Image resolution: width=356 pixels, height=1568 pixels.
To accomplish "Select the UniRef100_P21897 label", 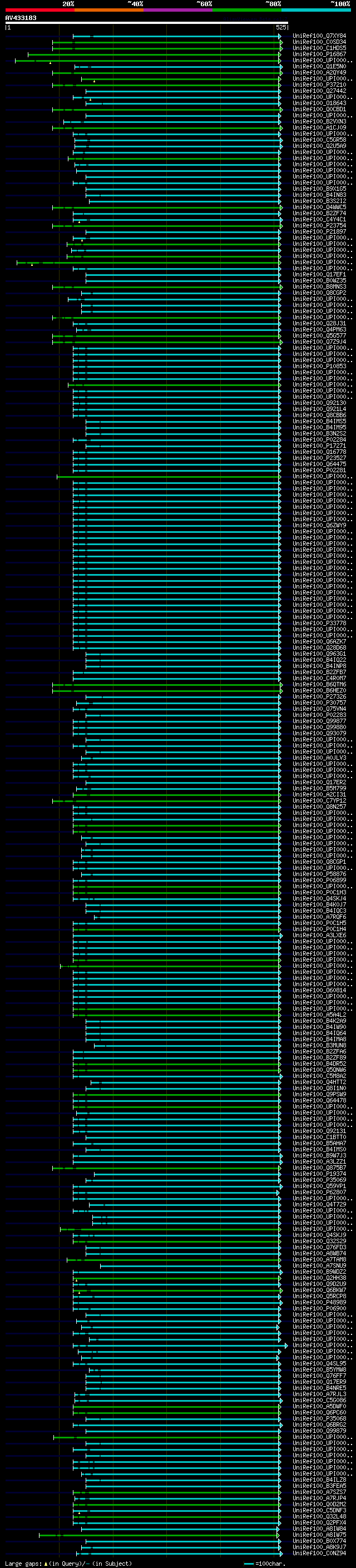I will point(319,231).
